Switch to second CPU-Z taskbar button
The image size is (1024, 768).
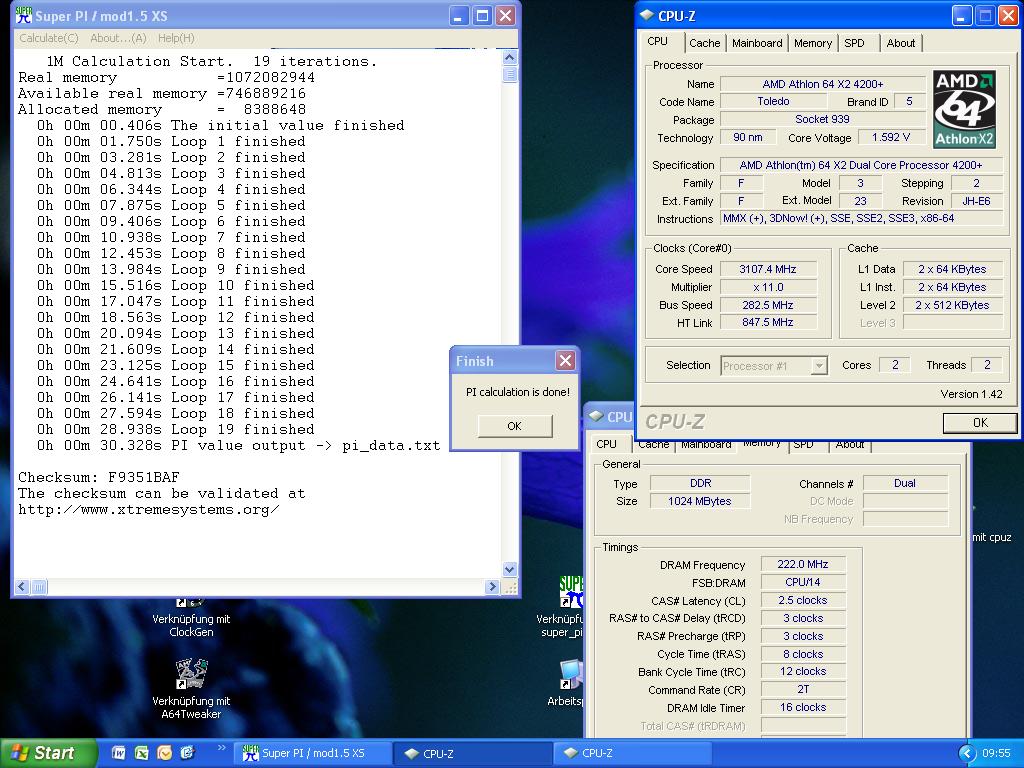pyautogui.click(x=632, y=753)
